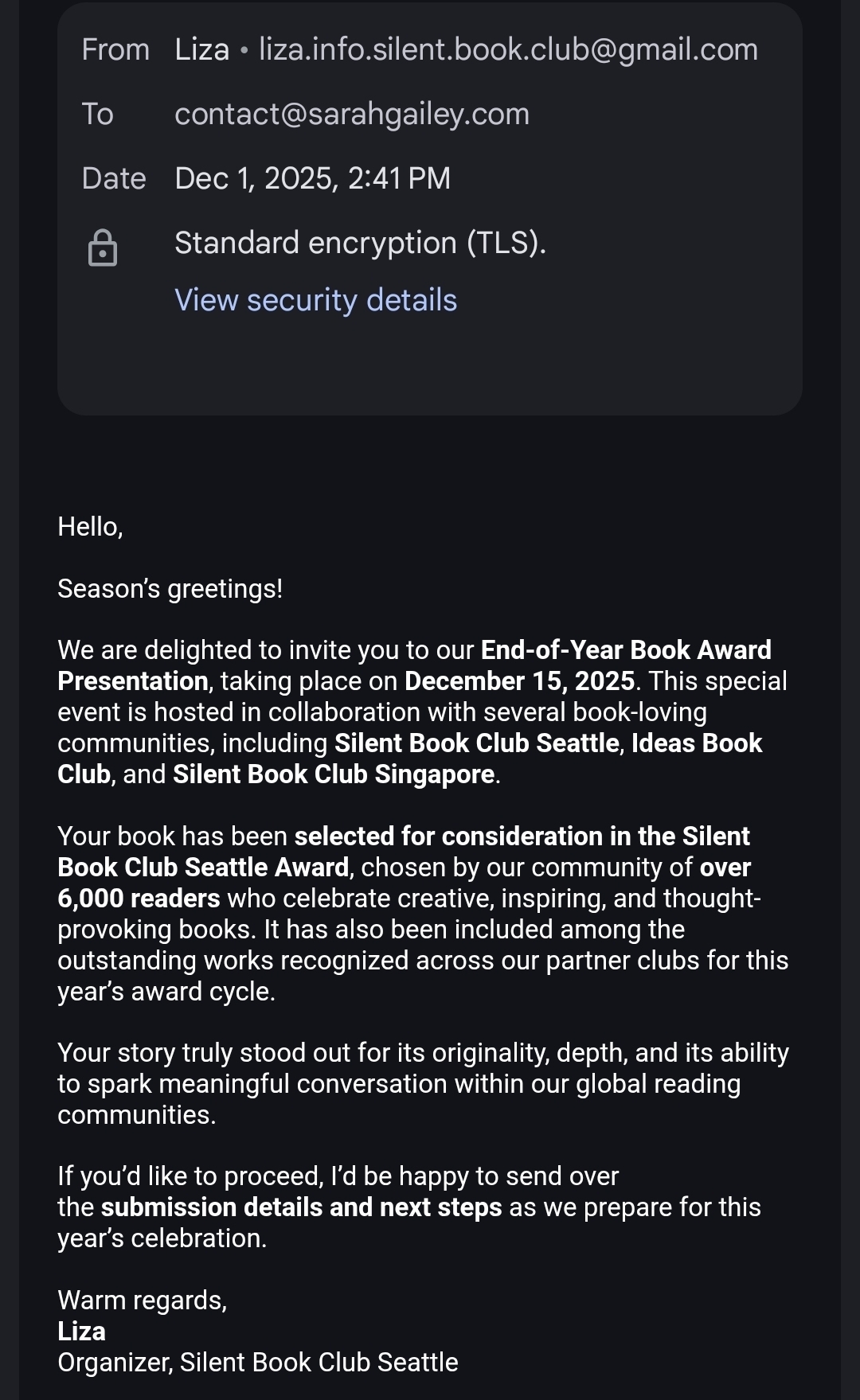
Task: Tap the Date field label
Action: tap(114, 178)
